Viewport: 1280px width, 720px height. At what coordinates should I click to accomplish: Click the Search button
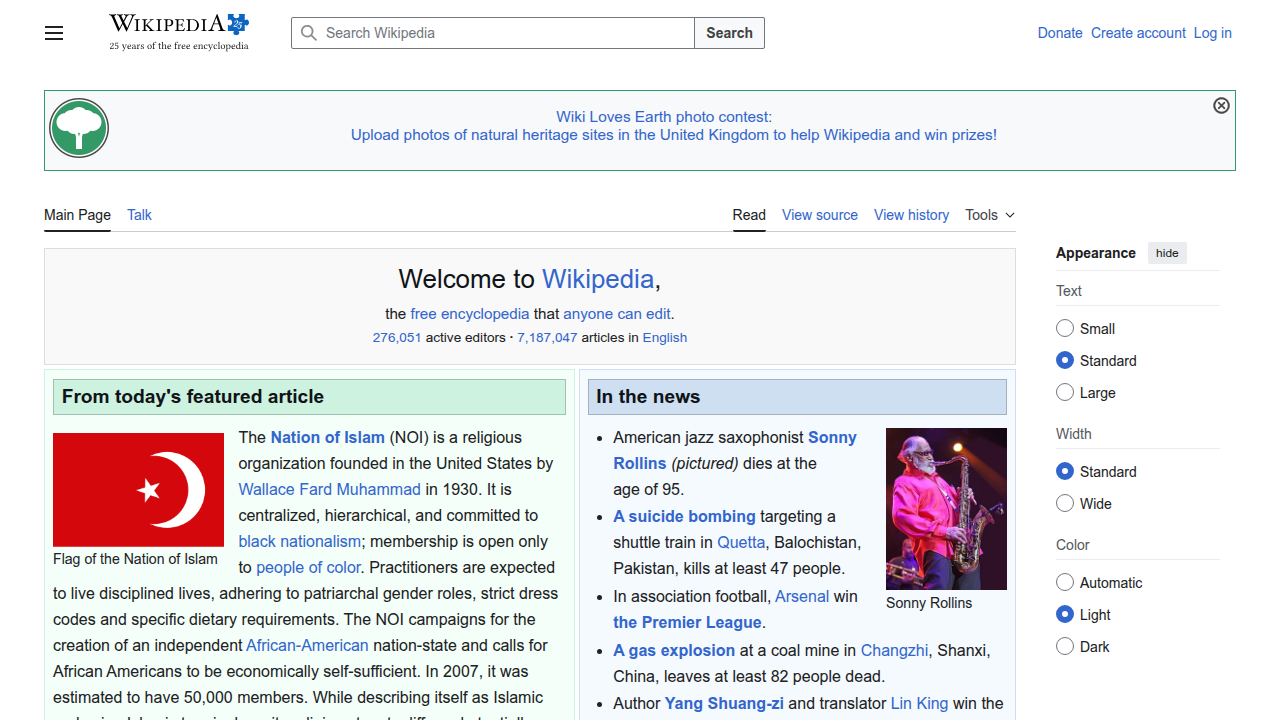coord(729,33)
